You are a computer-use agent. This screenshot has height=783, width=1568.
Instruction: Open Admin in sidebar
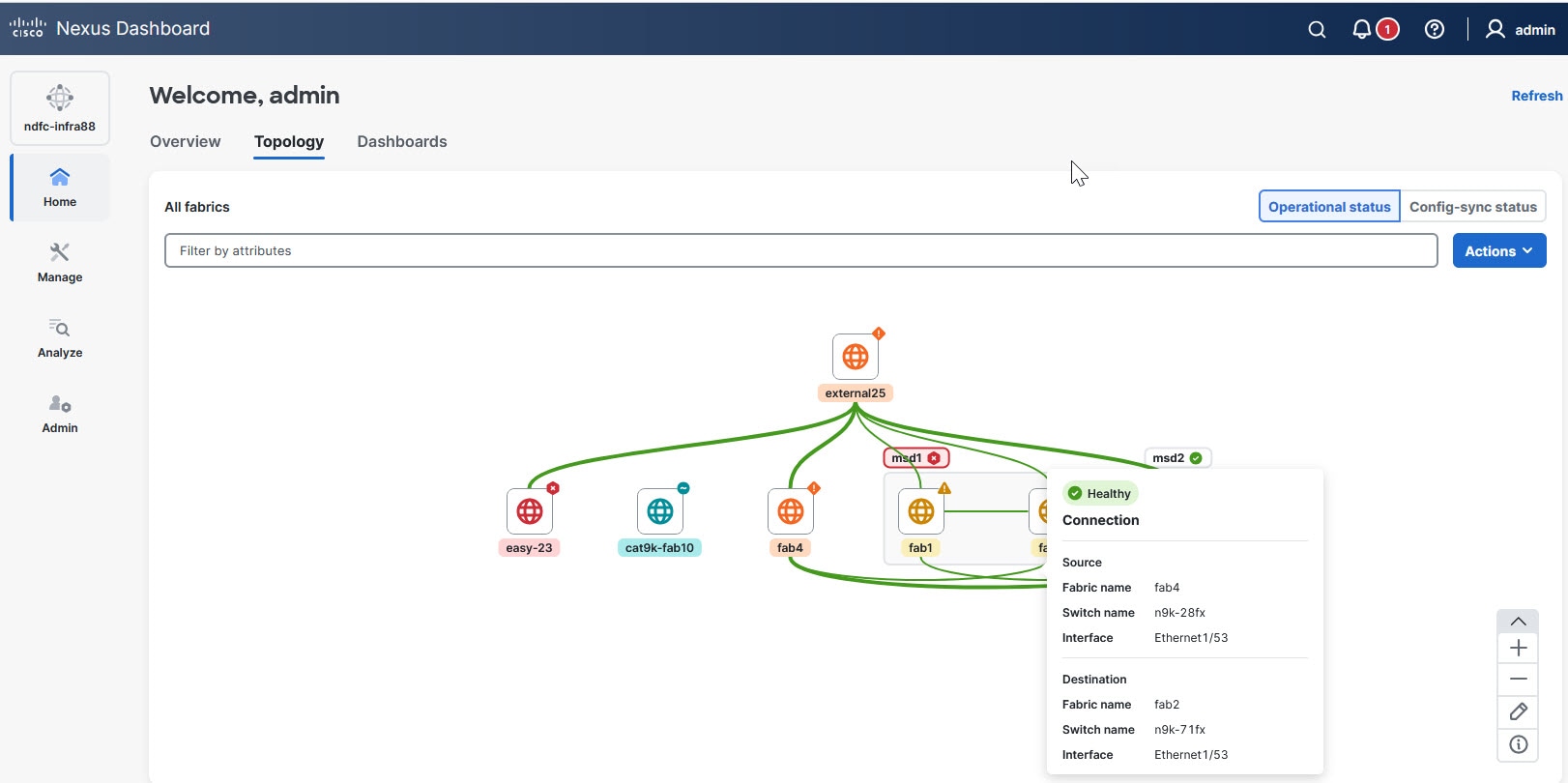tap(60, 414)
